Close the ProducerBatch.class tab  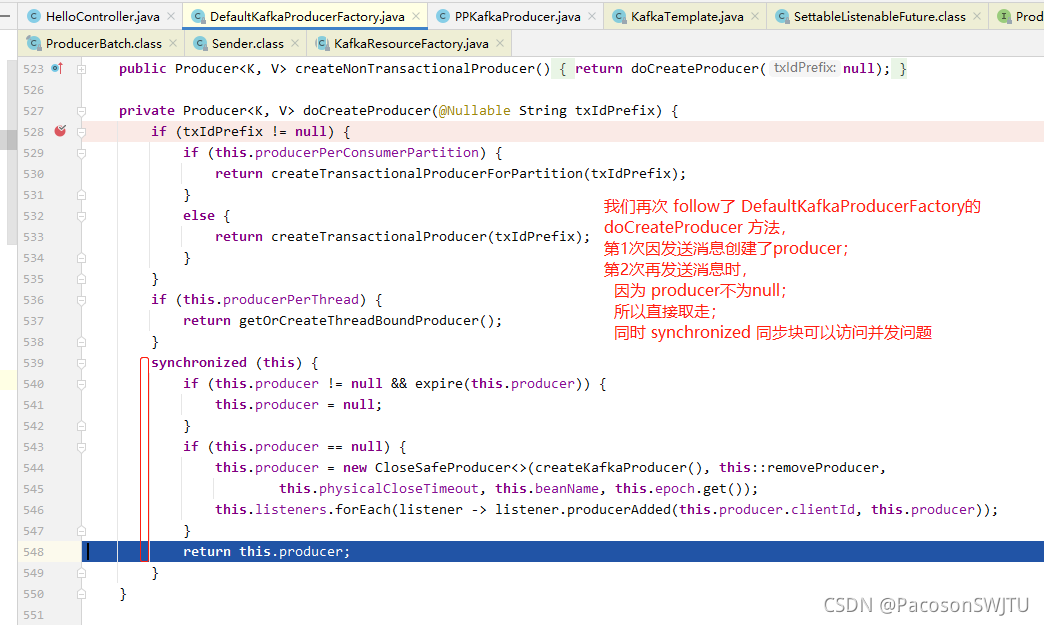point(173,43)
